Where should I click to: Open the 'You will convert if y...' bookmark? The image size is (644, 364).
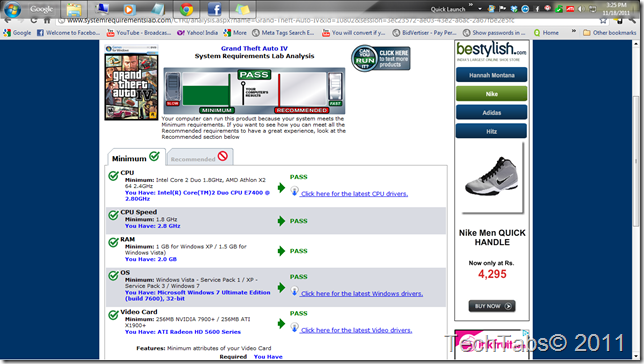pos(354,32)
